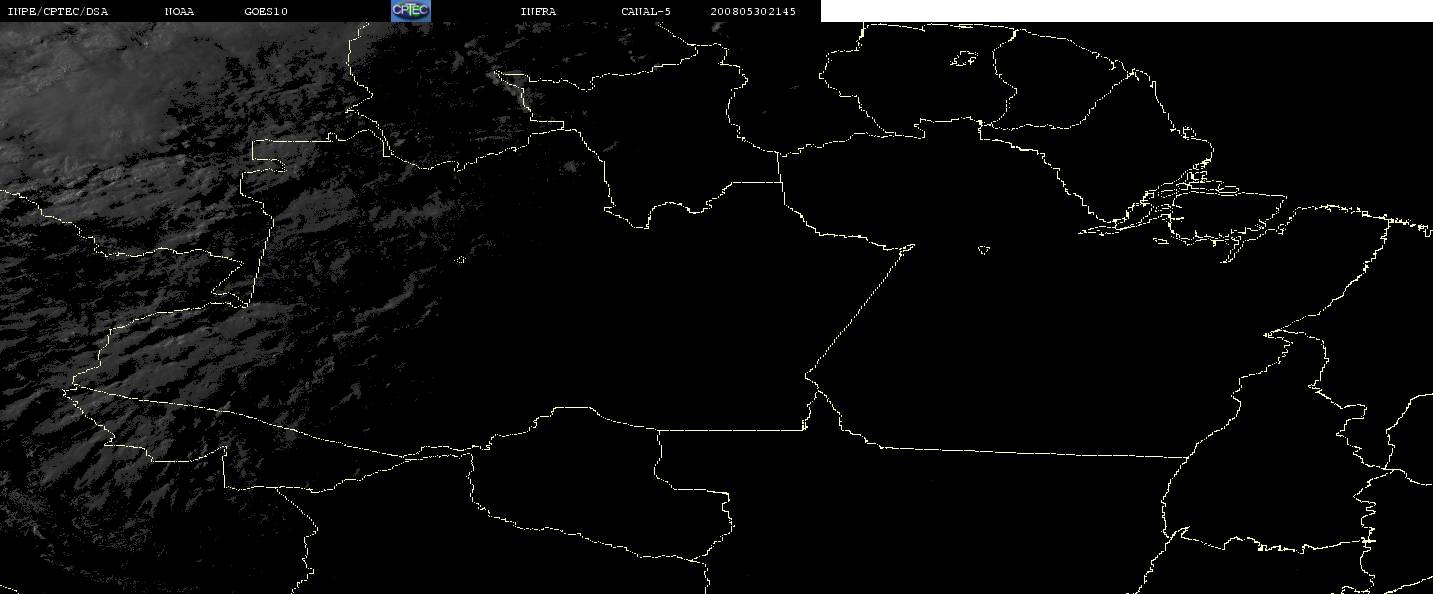Click the CPTEC logo in header
The height and width of the screenshot is (594, 1433).
click(x=410, y=10)
